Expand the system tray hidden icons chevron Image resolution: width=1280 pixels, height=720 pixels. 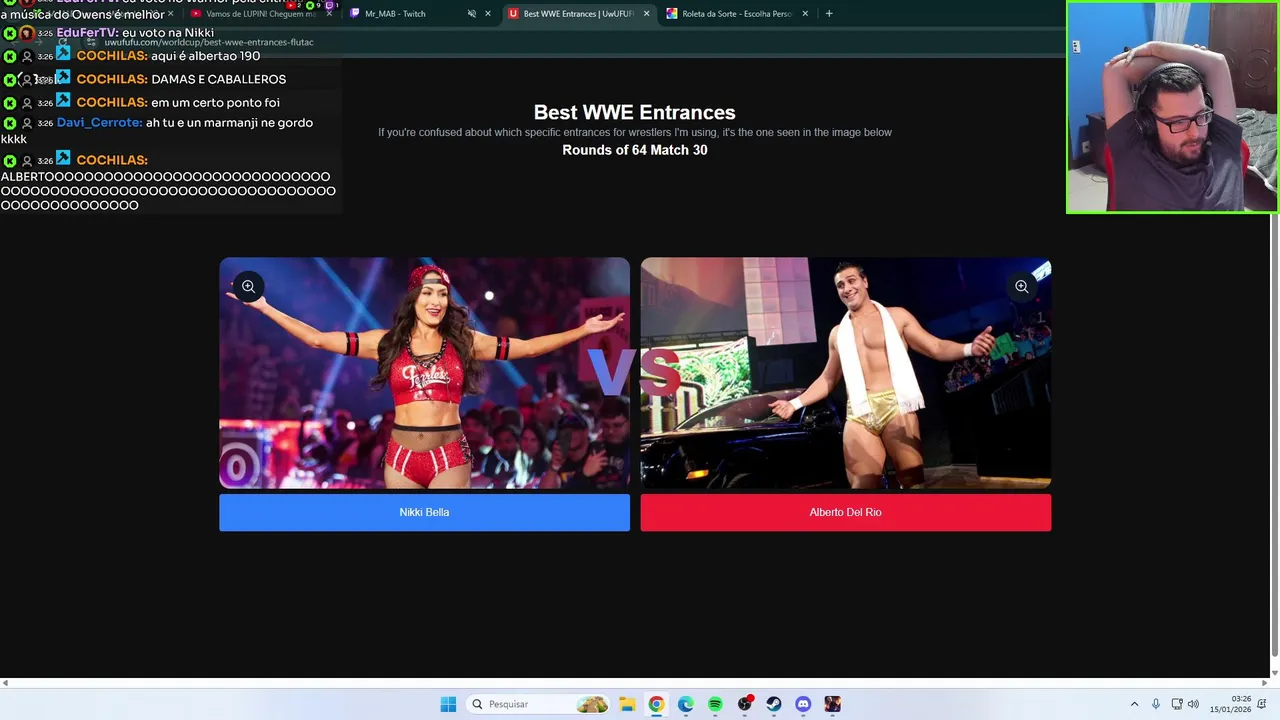(1134, 704)
